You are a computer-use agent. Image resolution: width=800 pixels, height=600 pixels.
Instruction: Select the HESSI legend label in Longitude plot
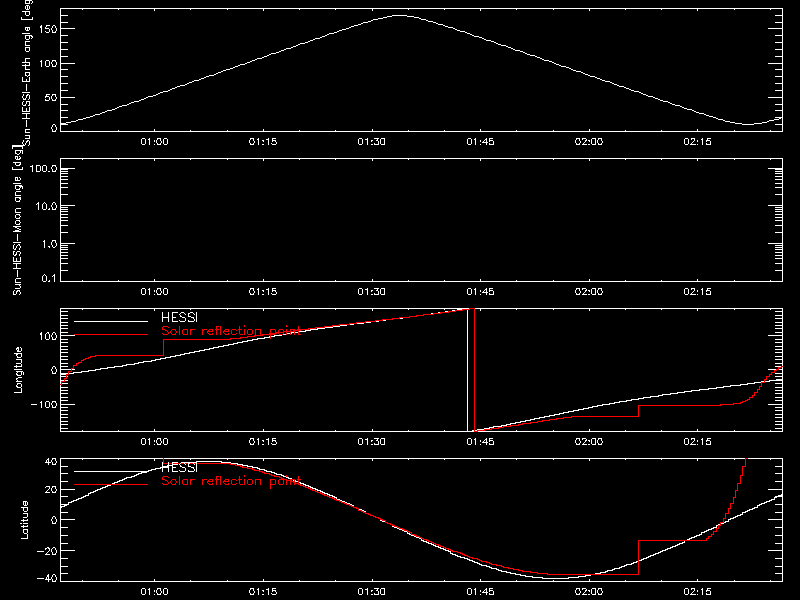click(179, 317)
